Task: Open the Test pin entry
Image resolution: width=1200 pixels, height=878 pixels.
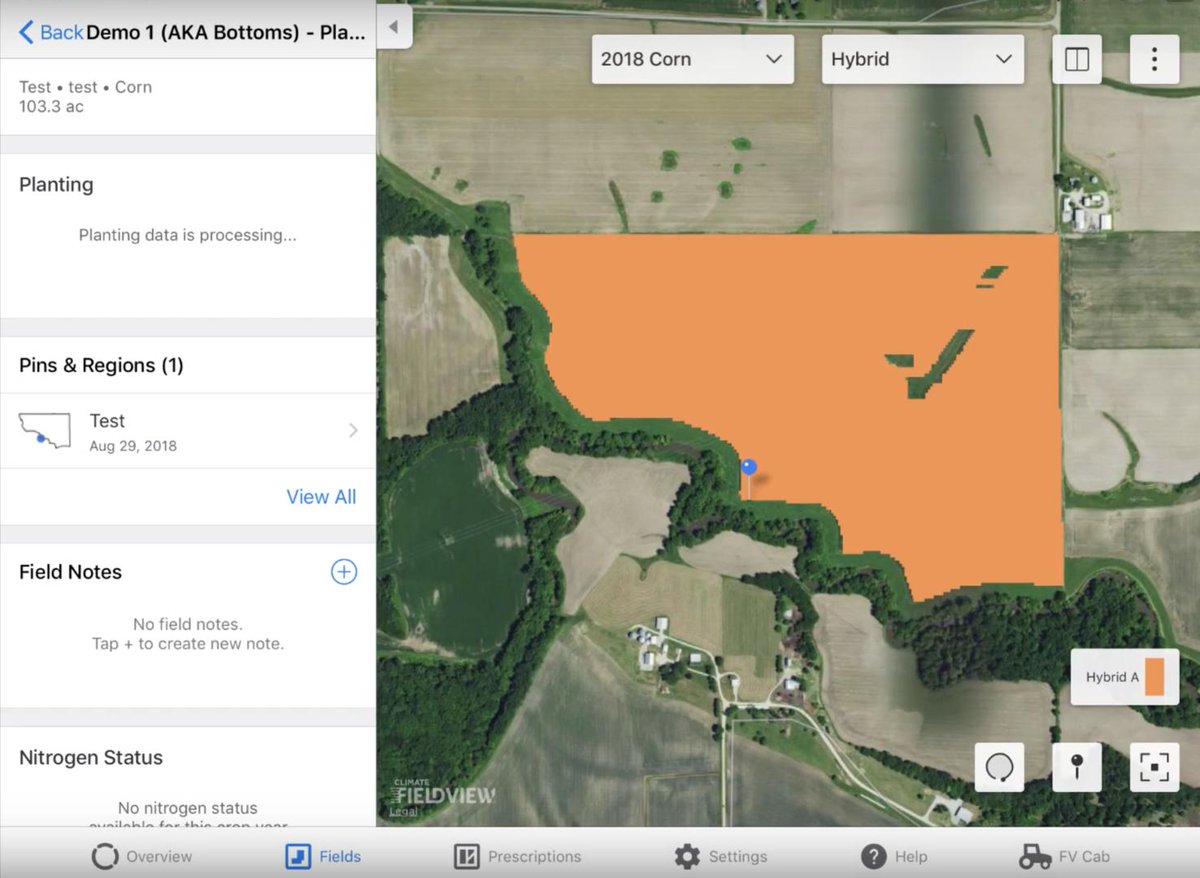Action: 188,431
